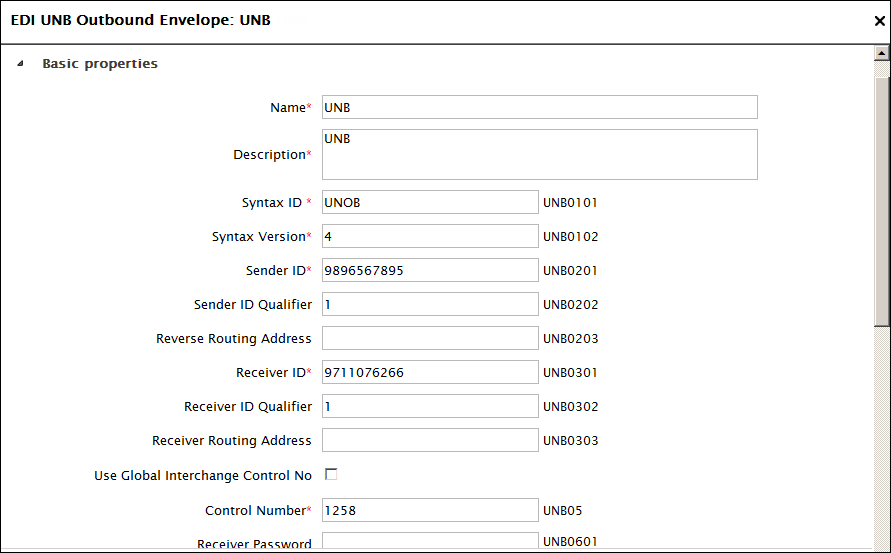Click the Basic properties heading text

[99, 64]
